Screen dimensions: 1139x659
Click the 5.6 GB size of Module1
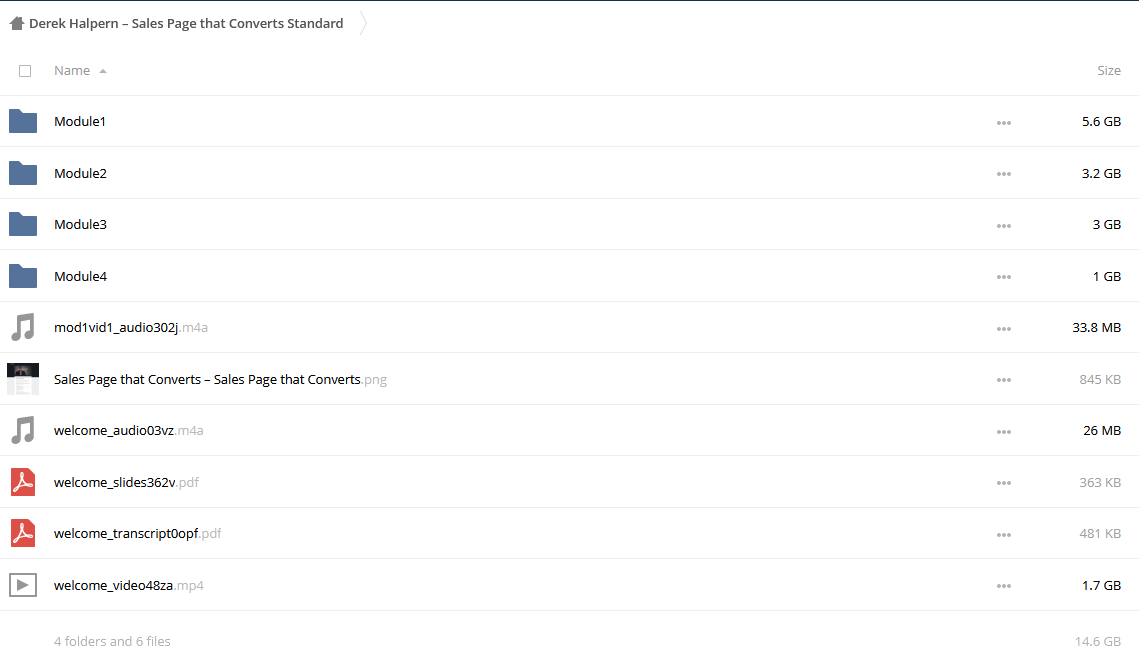pyautogui.click(x=1101, y=121)
